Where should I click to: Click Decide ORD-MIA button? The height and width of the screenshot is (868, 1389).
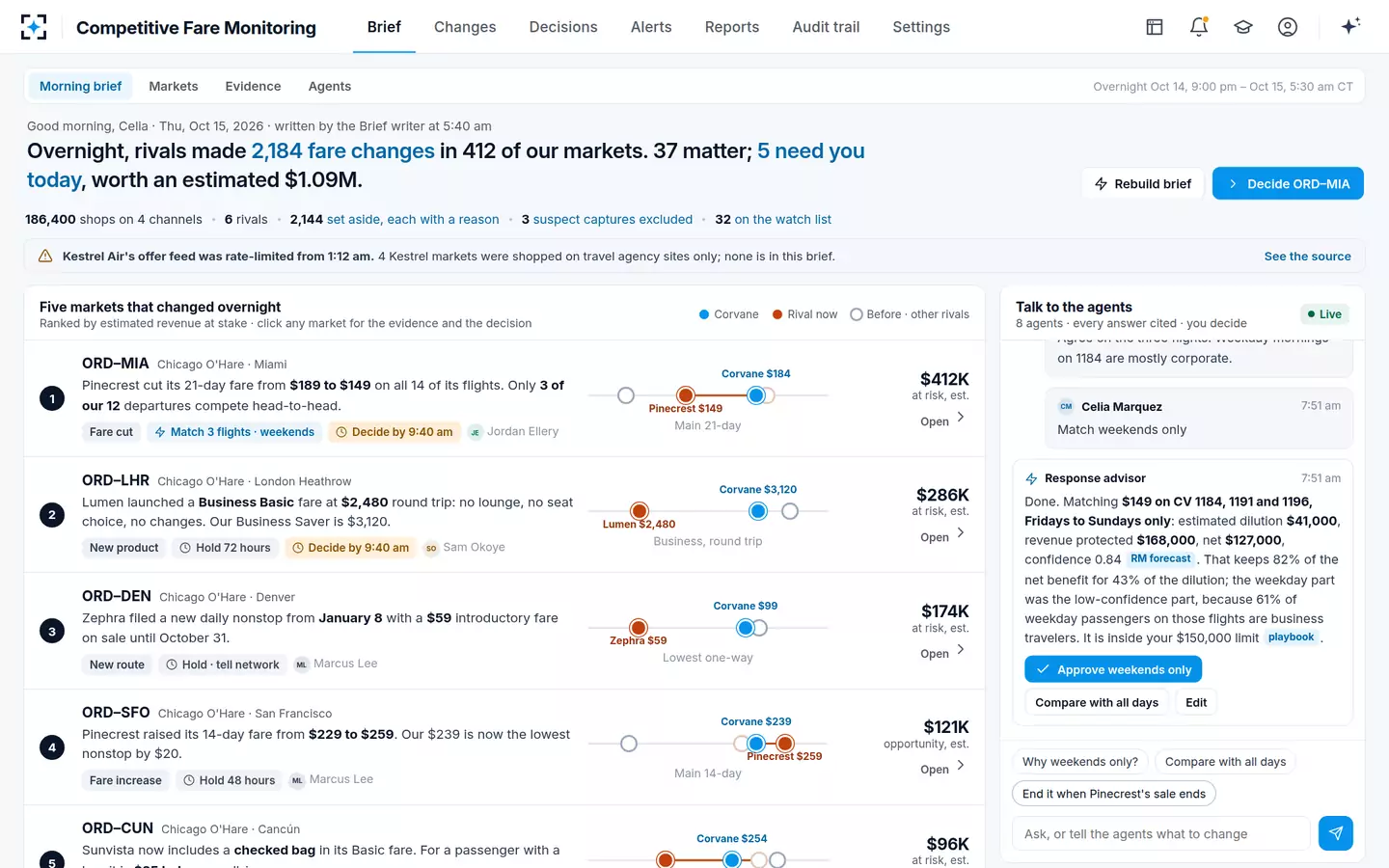(x=1288, y=183)
